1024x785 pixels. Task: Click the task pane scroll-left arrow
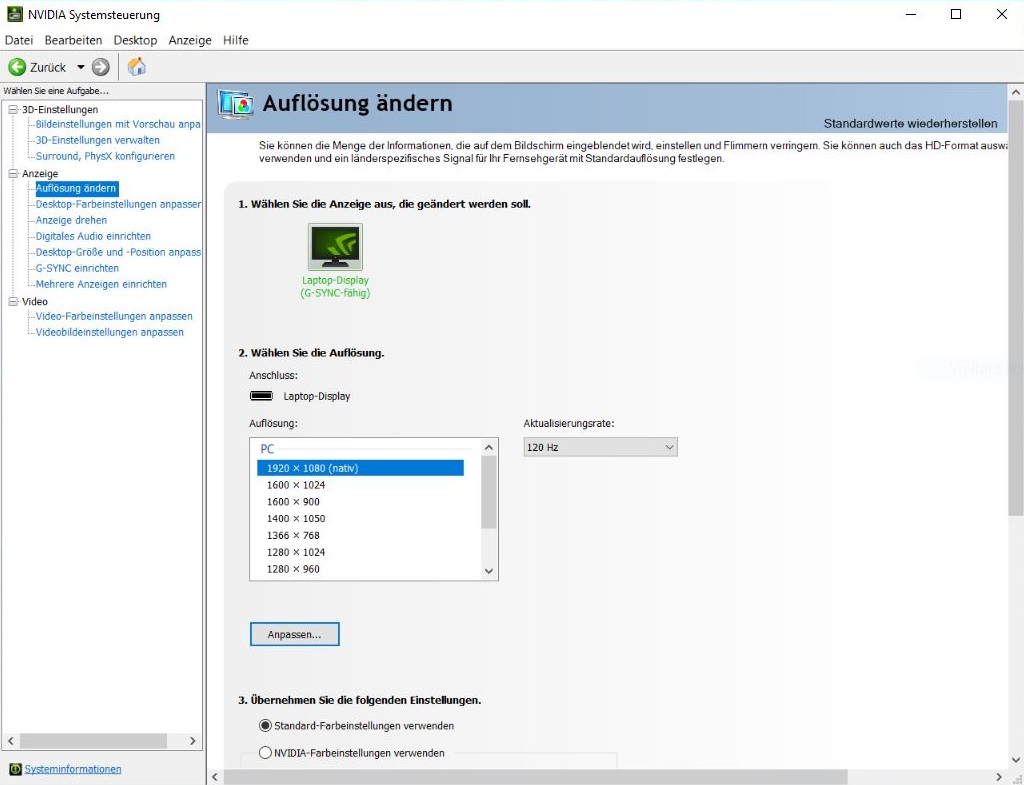(10, 741)
